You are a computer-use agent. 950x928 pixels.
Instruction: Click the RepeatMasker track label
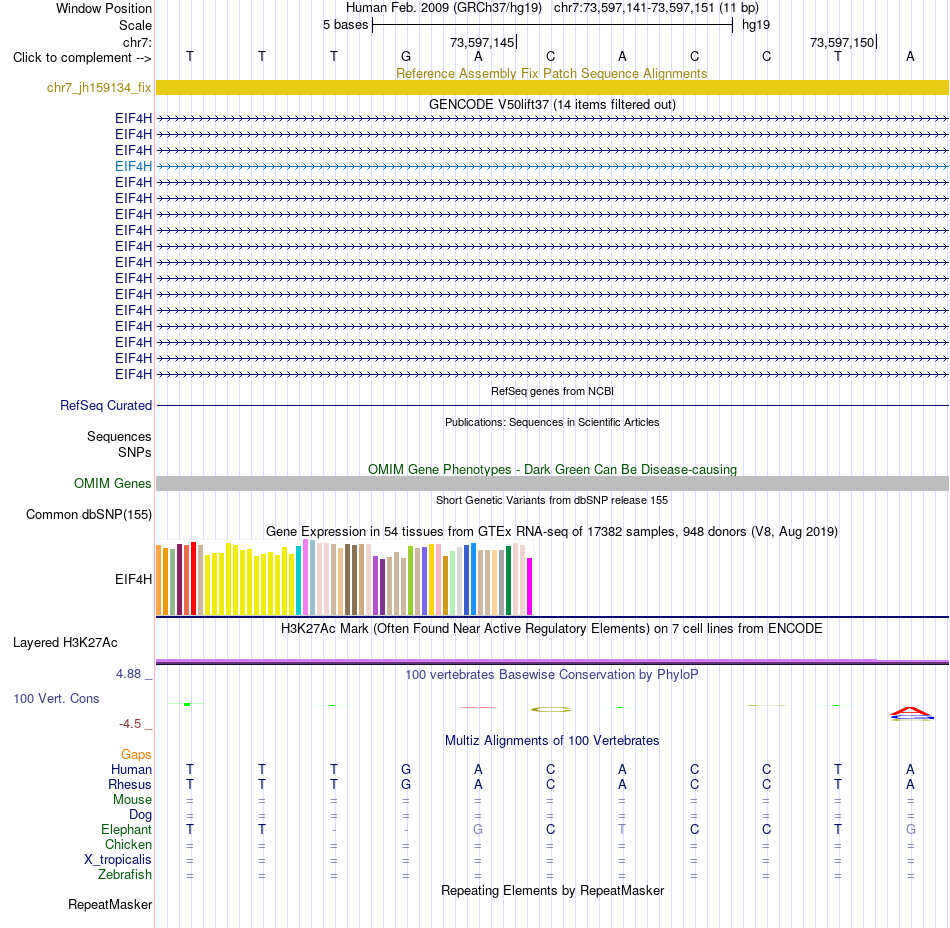pyautogui.click(x=110, y=904)
